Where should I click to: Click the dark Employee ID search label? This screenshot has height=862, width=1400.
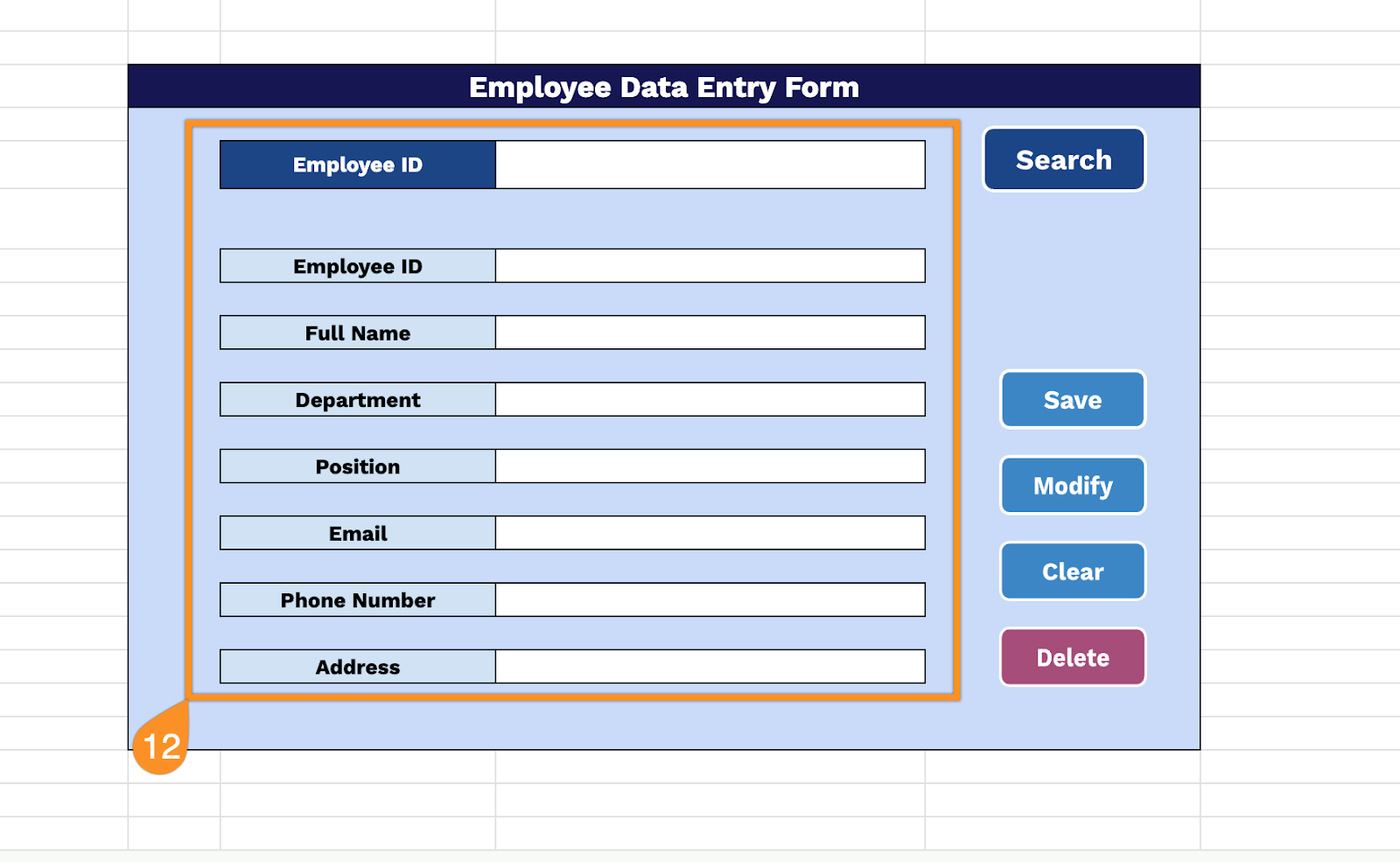click(x=356, y=164)
